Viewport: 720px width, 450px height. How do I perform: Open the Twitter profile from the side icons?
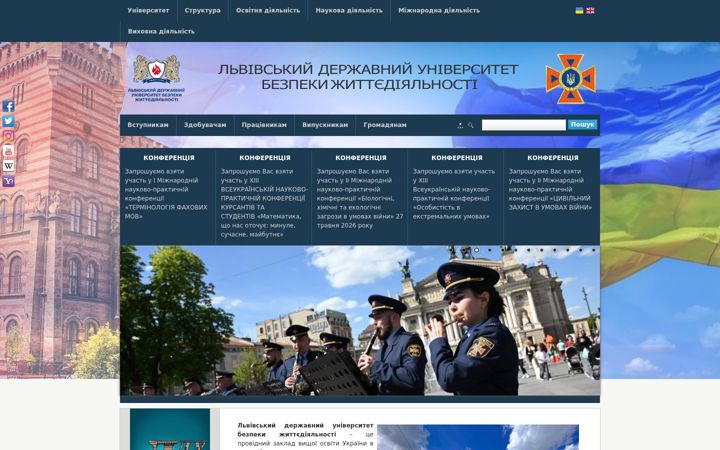pyautogui.click(x=8, y=121)
